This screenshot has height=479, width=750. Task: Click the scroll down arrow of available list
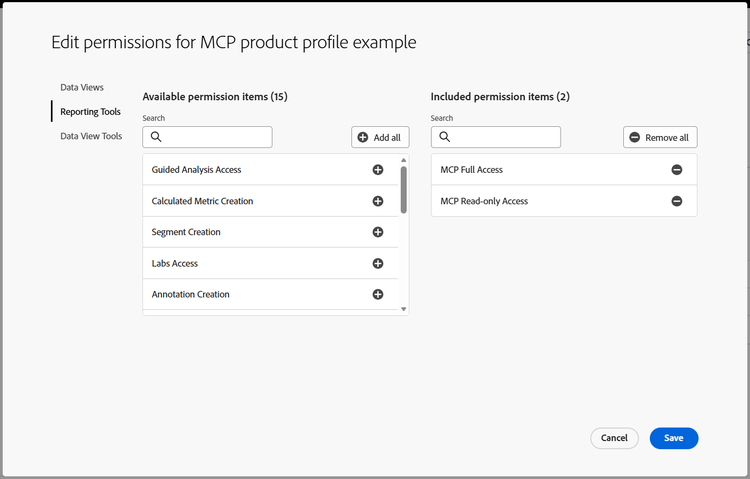[x=404, y=309]
